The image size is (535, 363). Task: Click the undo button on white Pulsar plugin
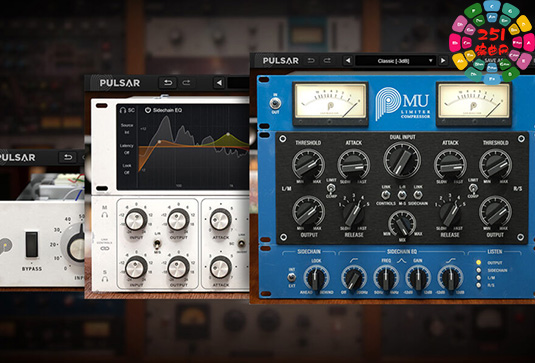click(x=168, y=83)
